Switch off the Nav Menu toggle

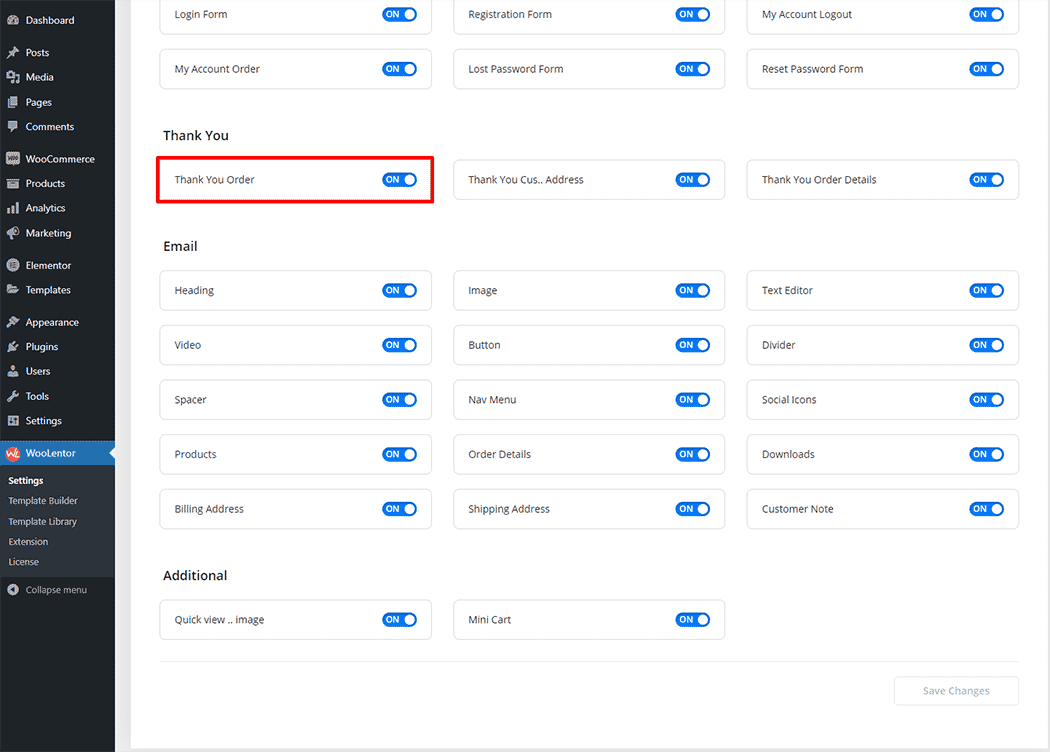pos(692,400)
